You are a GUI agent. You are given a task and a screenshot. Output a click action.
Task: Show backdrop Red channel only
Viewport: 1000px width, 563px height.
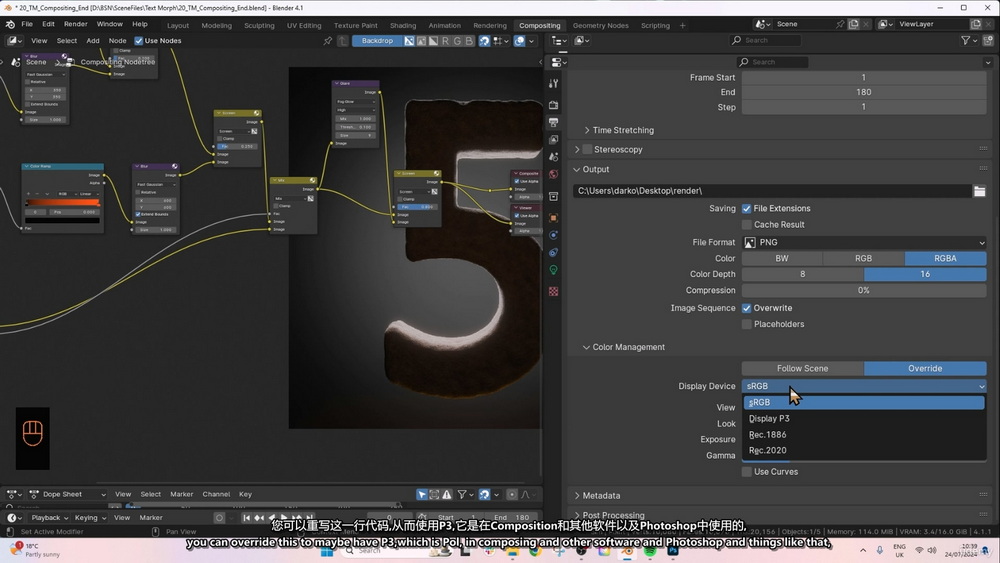click(x=445, y=41)
